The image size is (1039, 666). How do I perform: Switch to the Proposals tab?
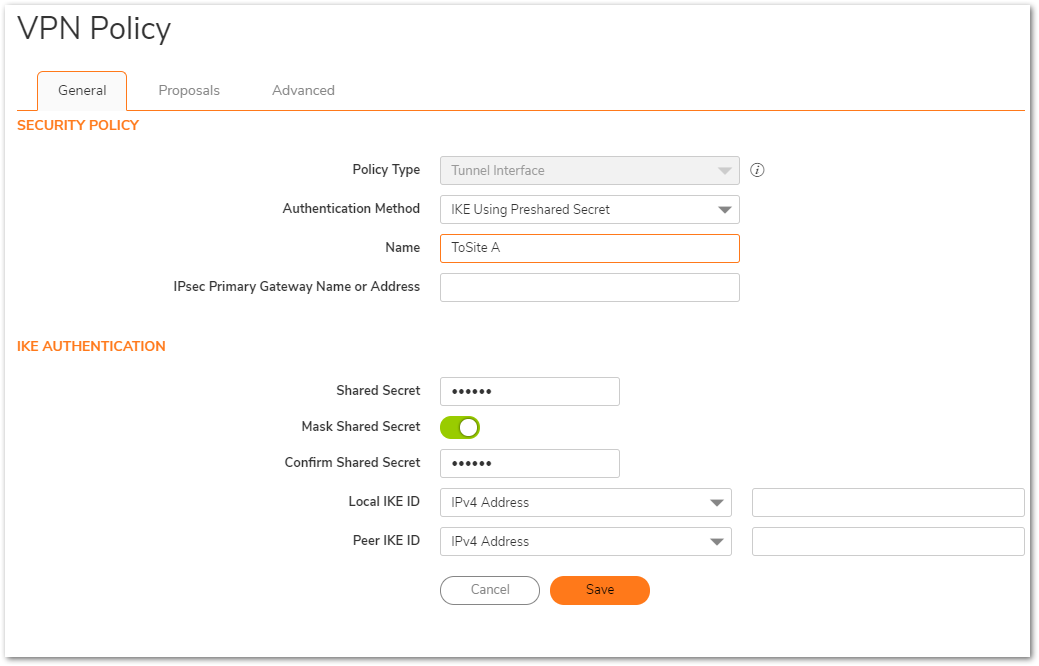tap(189, 91)
